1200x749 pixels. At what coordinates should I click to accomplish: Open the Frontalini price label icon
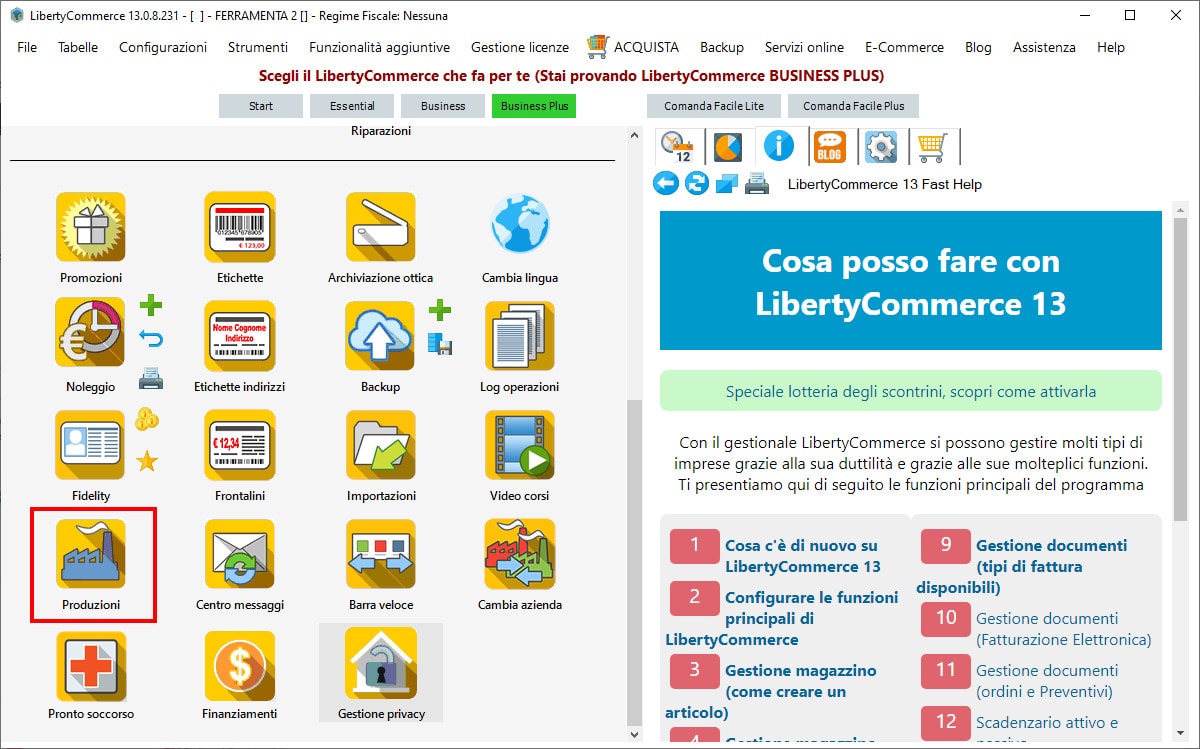pyautogui.click(x=240, y=445)
